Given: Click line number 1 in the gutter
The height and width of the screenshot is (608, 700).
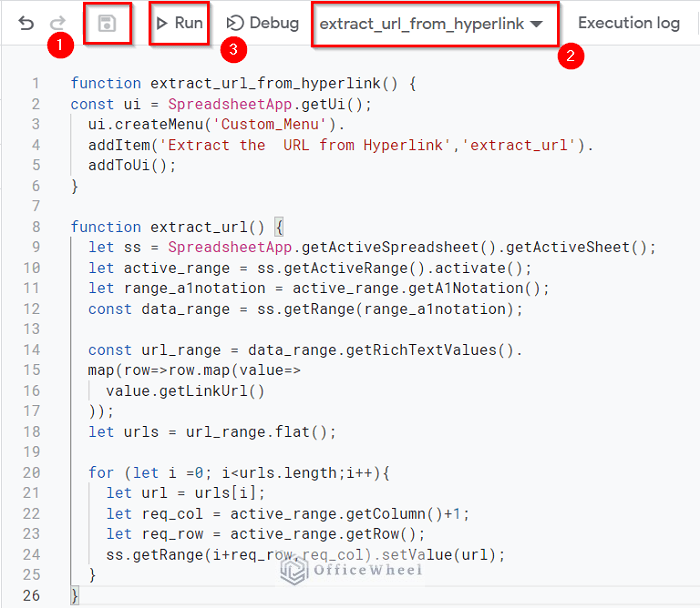Looking at the screenshot, I should pyautogui.click(x=36, y=84).
